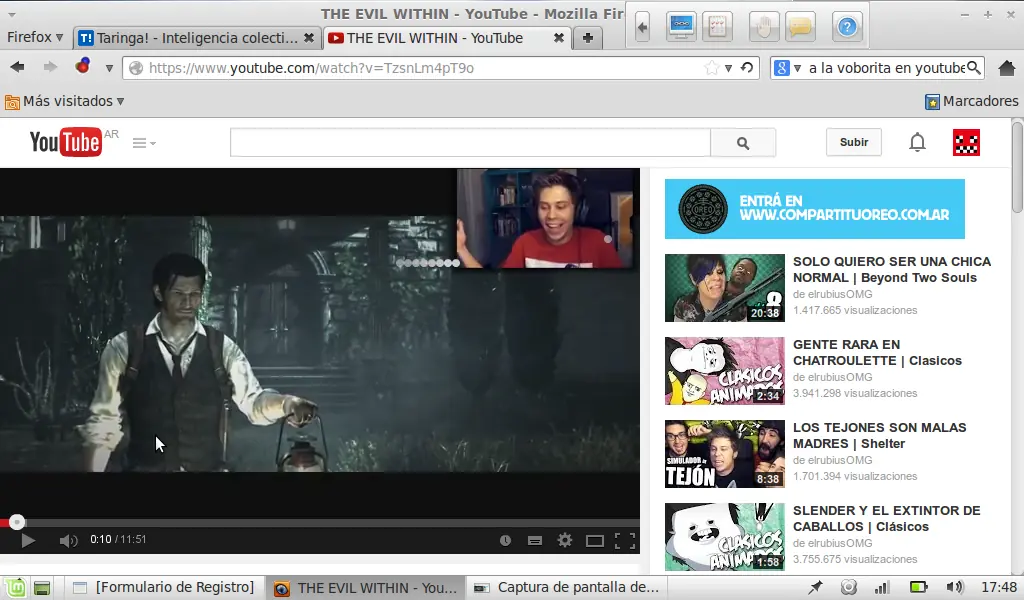Open video settings gear icon

click(565, 540)
